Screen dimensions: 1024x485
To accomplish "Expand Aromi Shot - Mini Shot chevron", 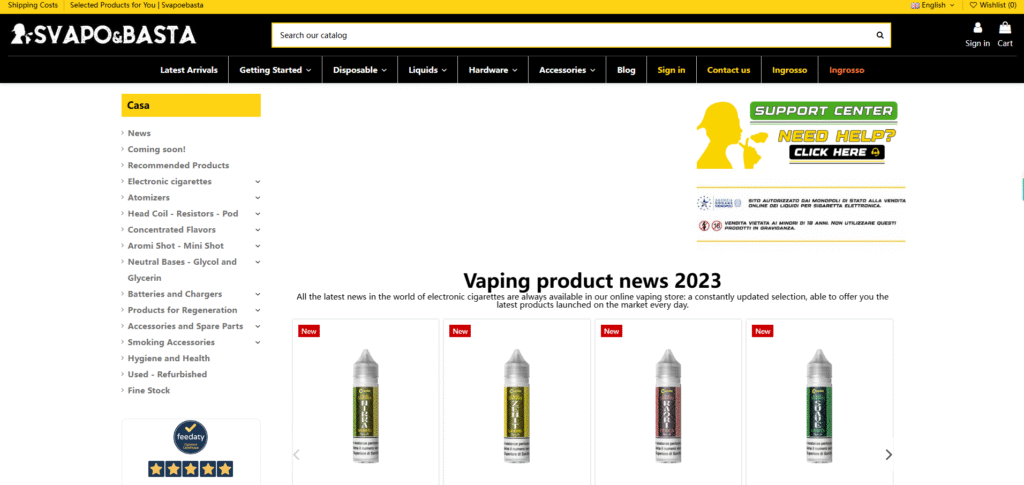I will pos(258,245).
